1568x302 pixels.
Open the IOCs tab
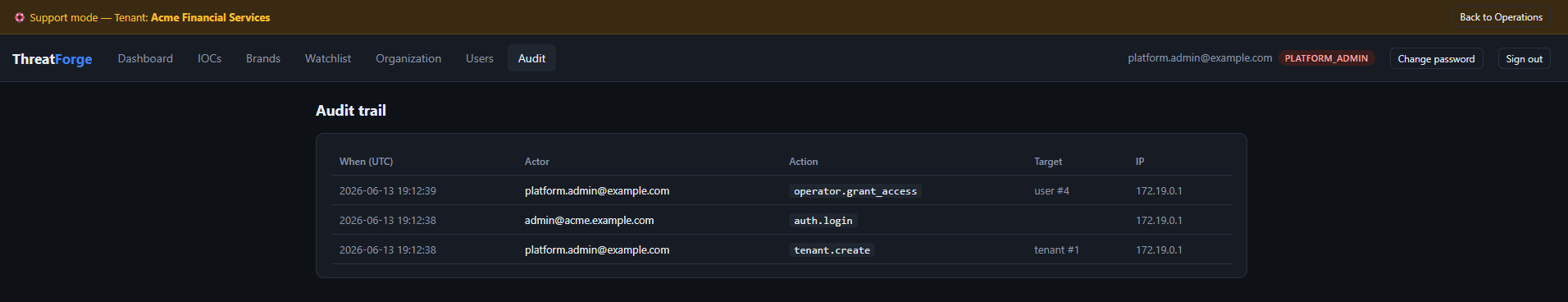click(209, 58)
